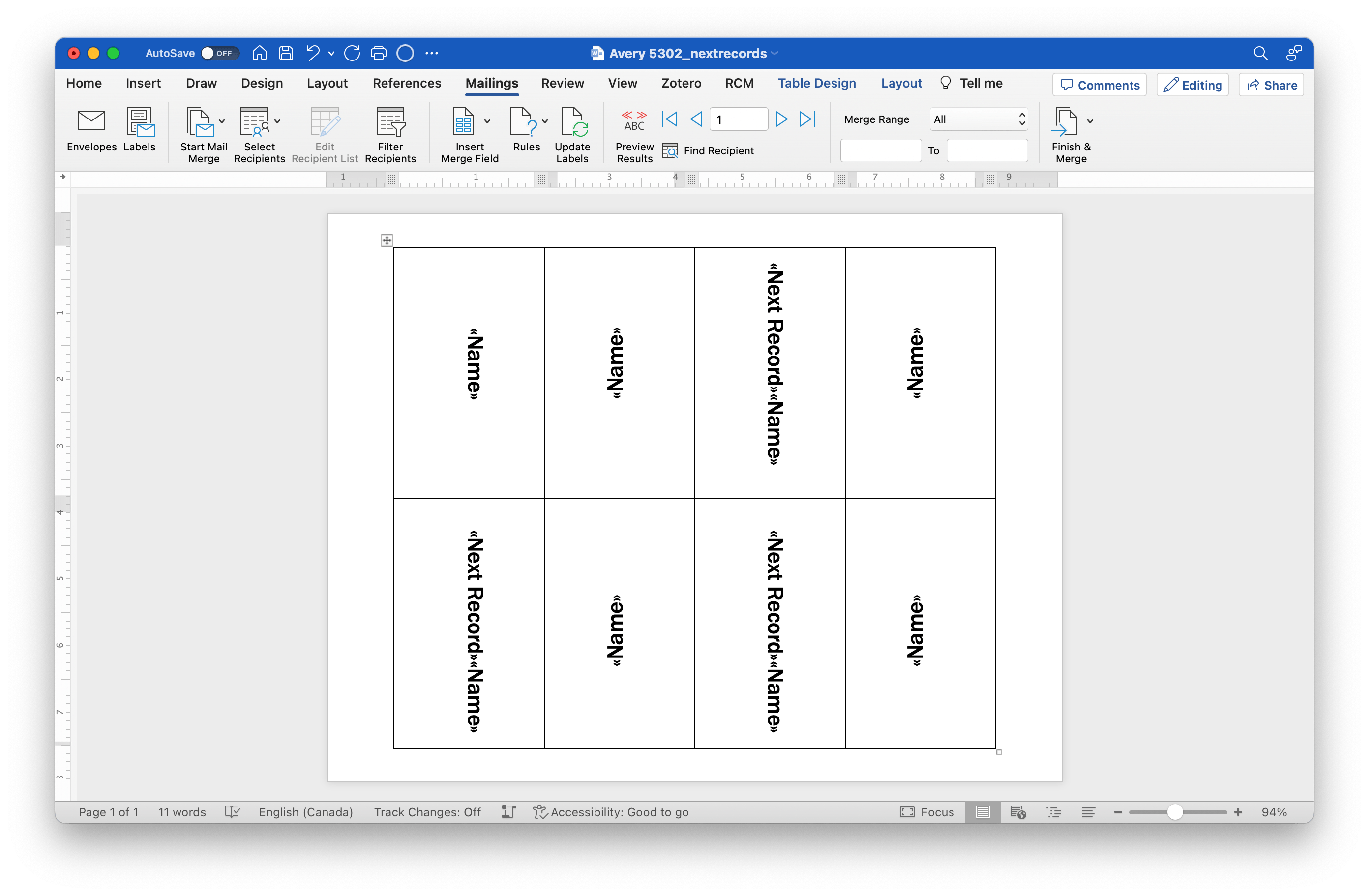Go to the previous record

696,119
